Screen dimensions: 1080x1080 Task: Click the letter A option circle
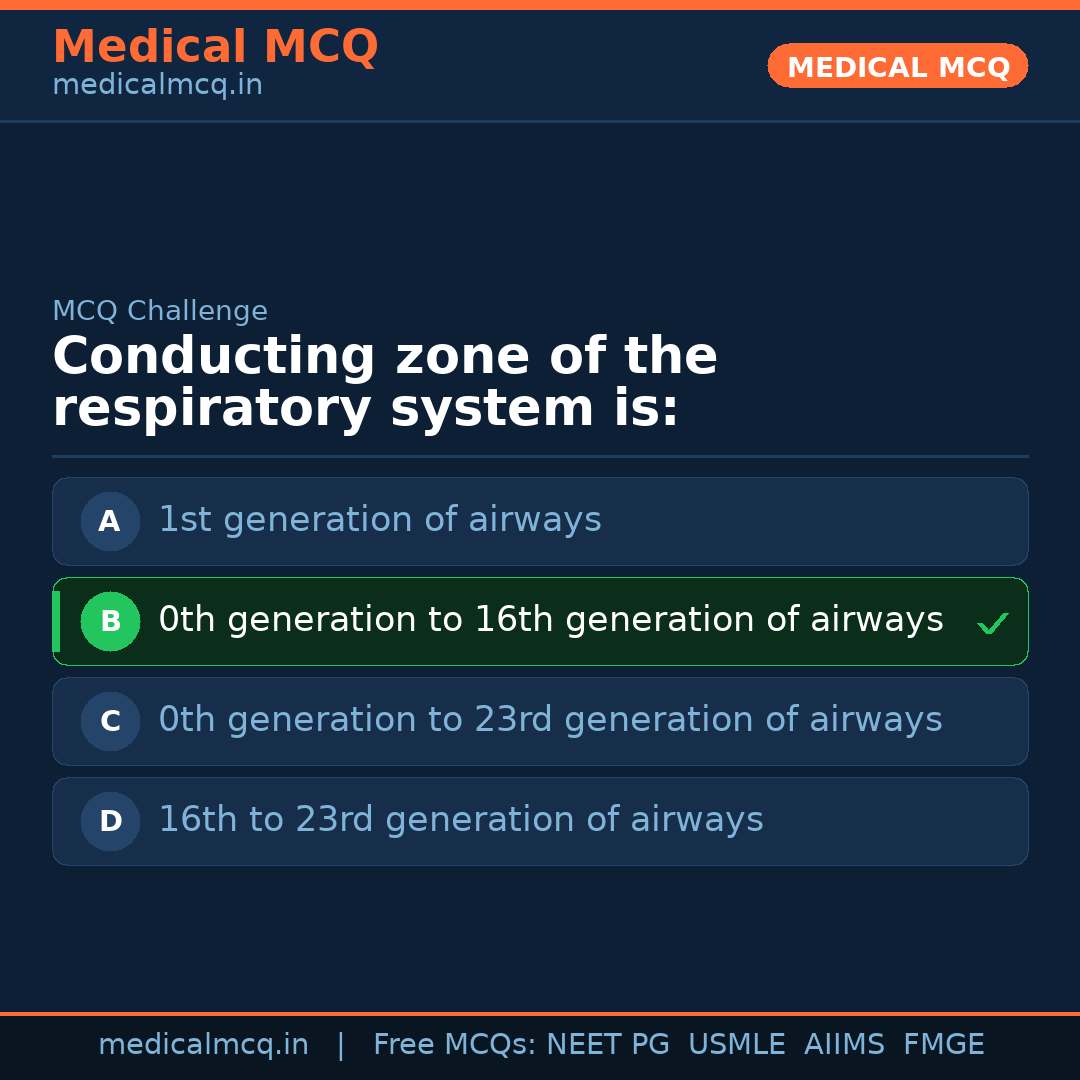click(110, 521)
